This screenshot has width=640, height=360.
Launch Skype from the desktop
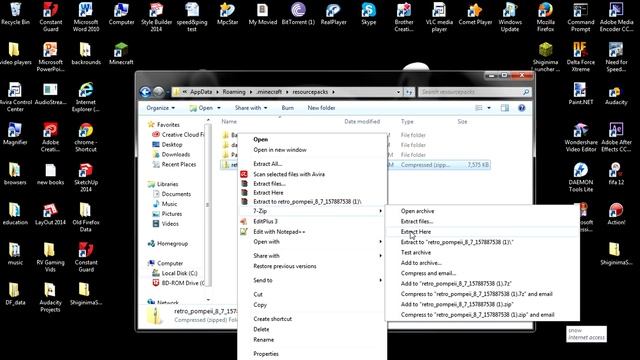[369, 13]
